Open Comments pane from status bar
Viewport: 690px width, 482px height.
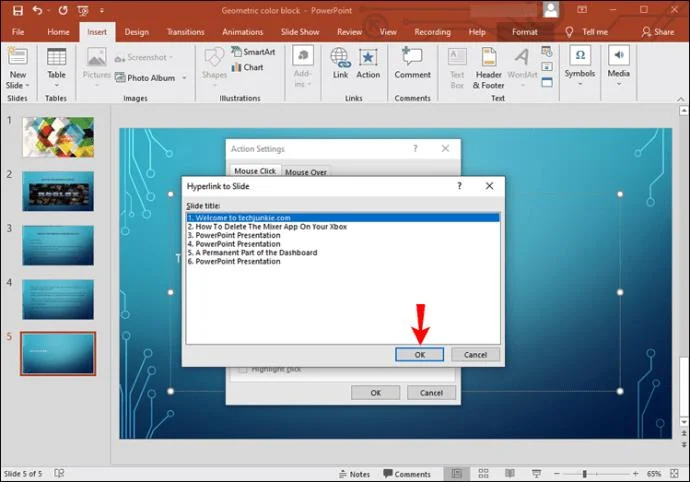click(x=407, y=474)
